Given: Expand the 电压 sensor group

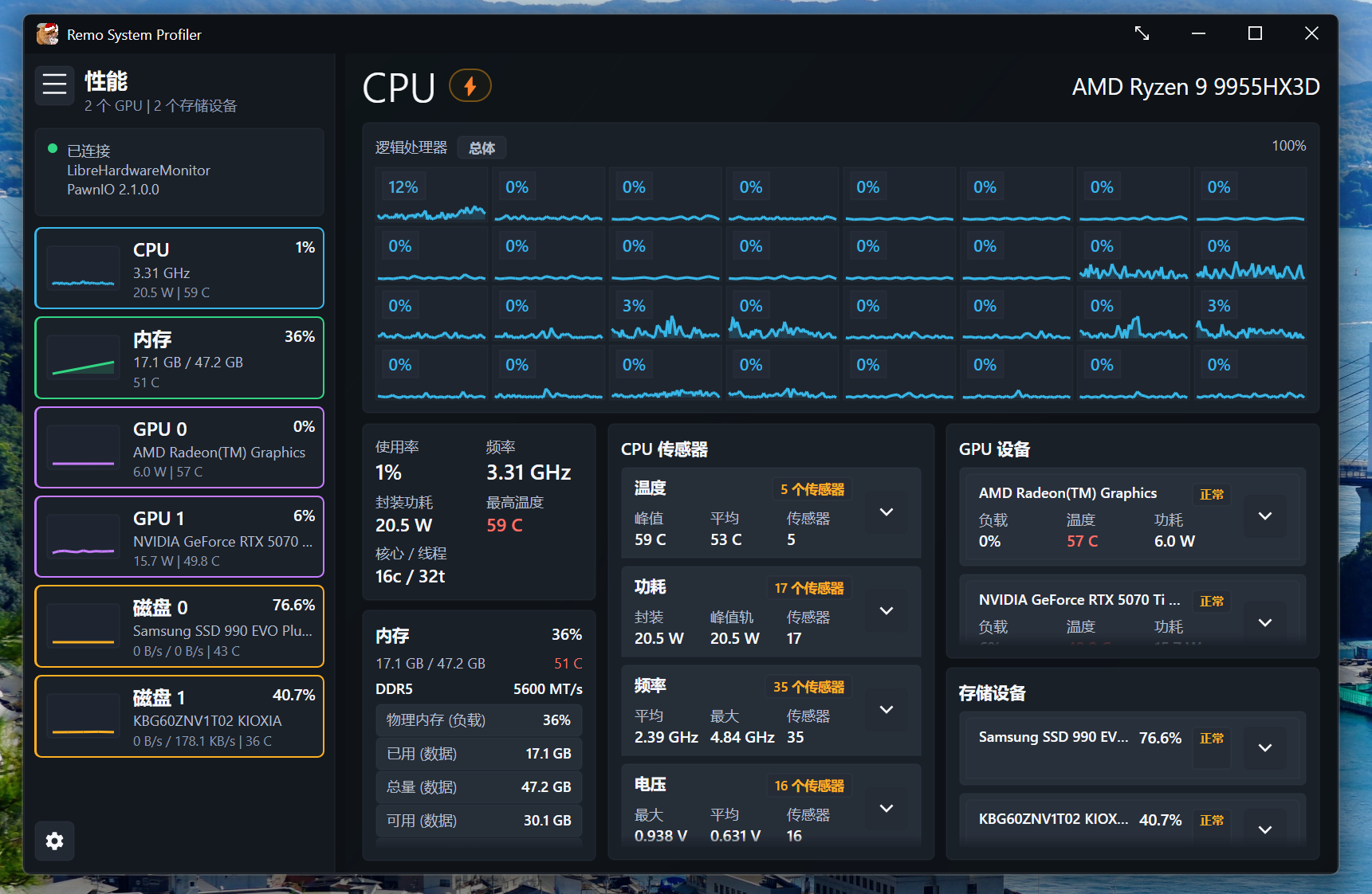Looking at the screenshot, I should [886, 808].
